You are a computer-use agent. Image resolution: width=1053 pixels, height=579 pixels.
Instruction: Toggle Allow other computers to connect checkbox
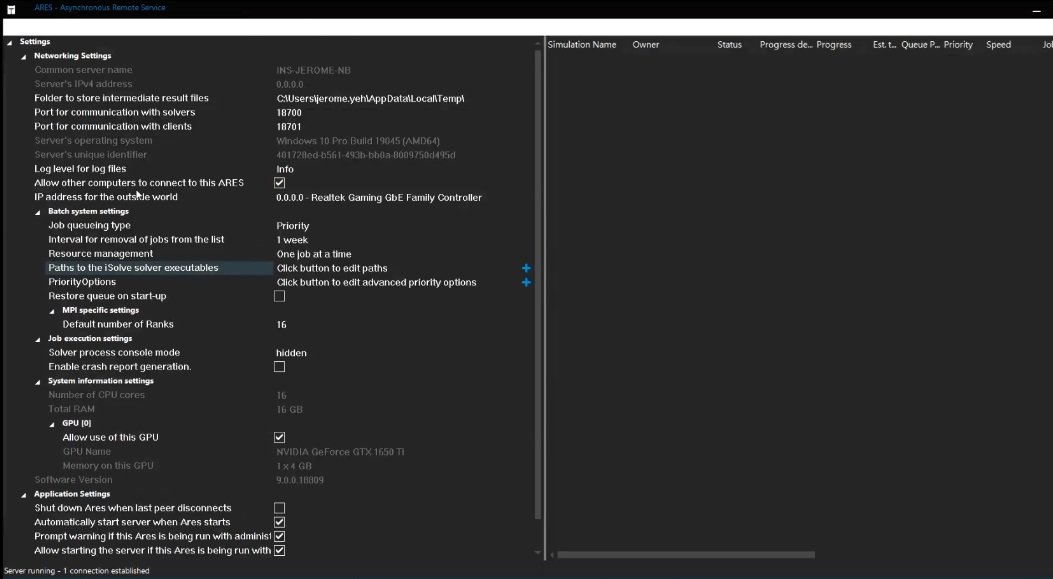pos(280,183)
